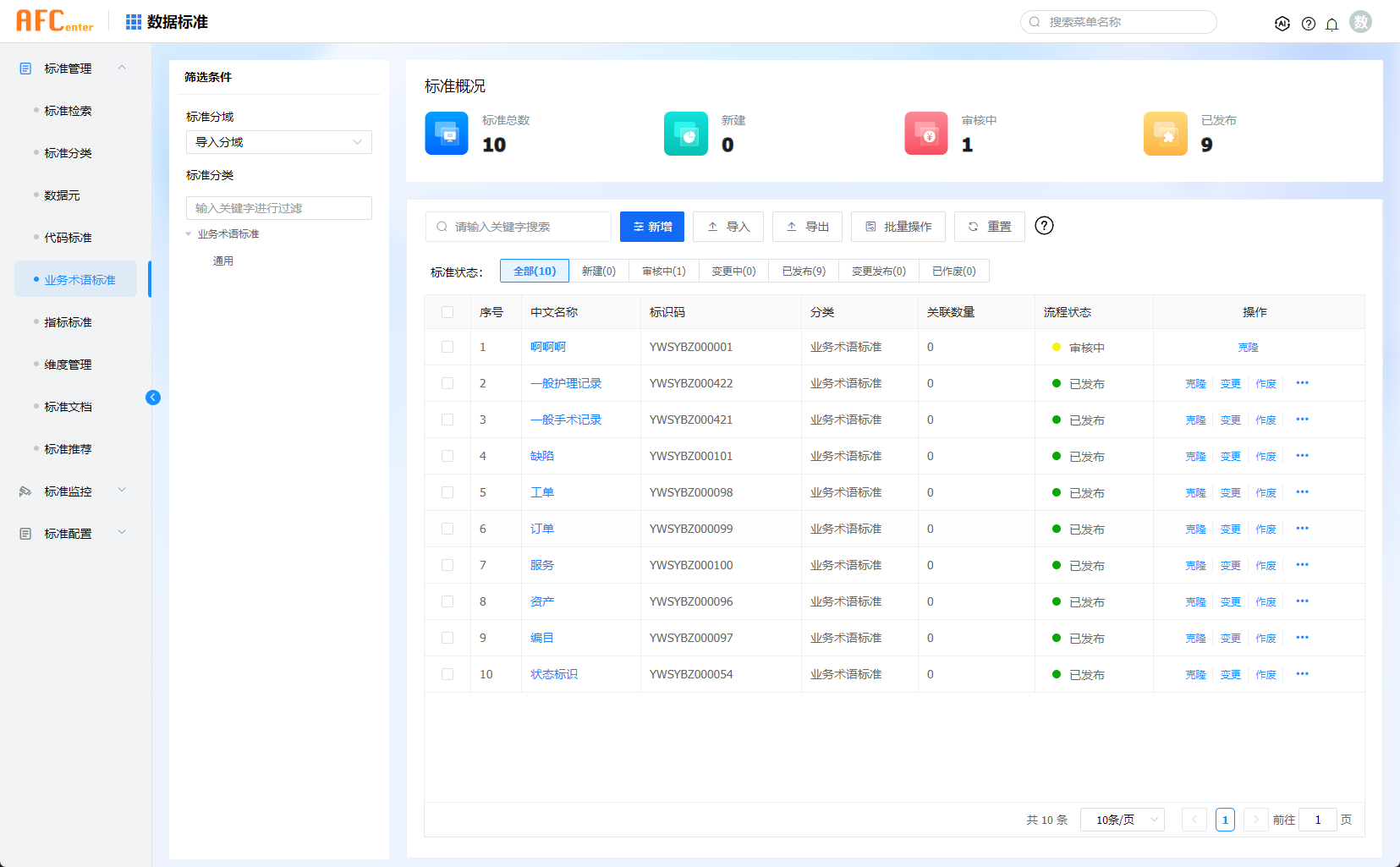Open the app grid icon beside 数据标准
Screen dimensions: 1400x867
134,22
